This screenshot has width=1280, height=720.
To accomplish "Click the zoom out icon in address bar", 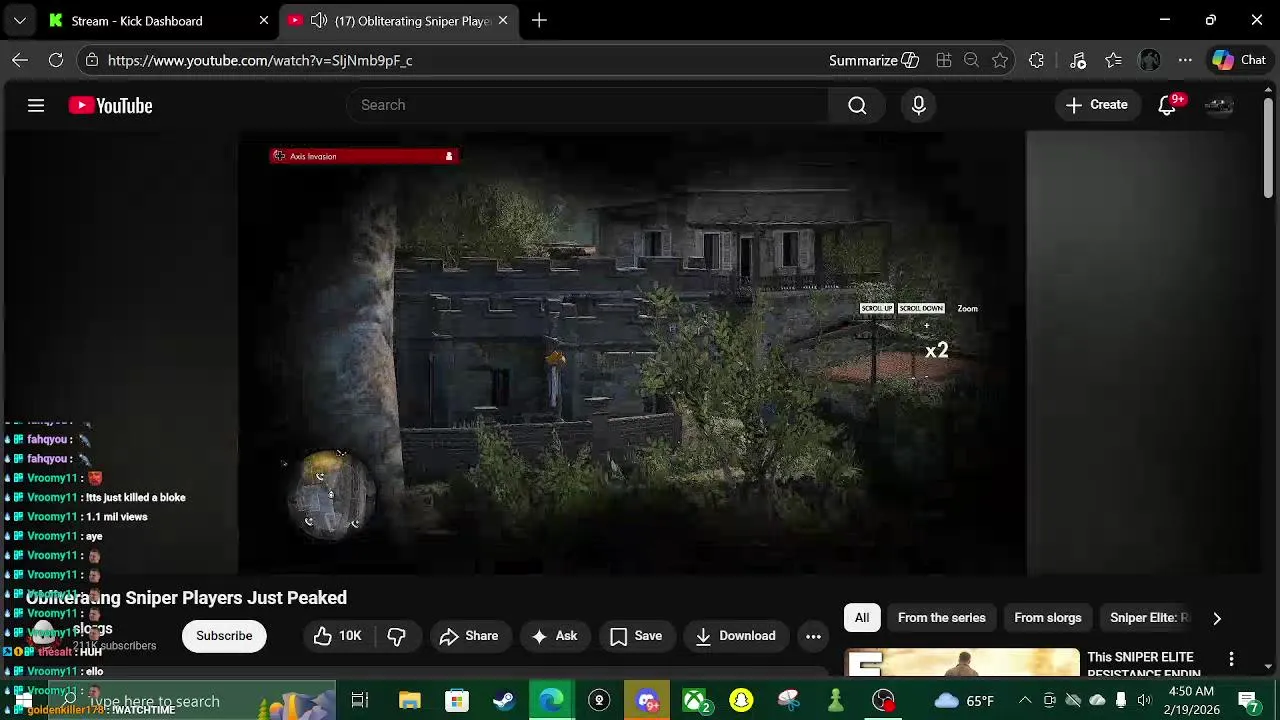I will tap(971, 60).
